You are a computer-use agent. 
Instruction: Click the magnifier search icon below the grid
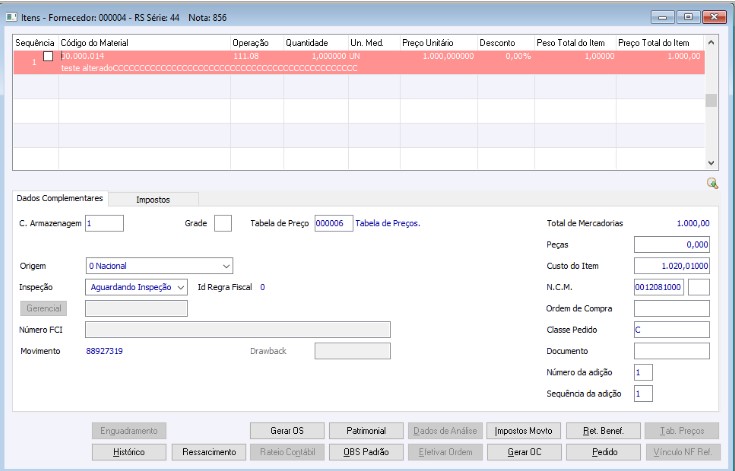712,183
